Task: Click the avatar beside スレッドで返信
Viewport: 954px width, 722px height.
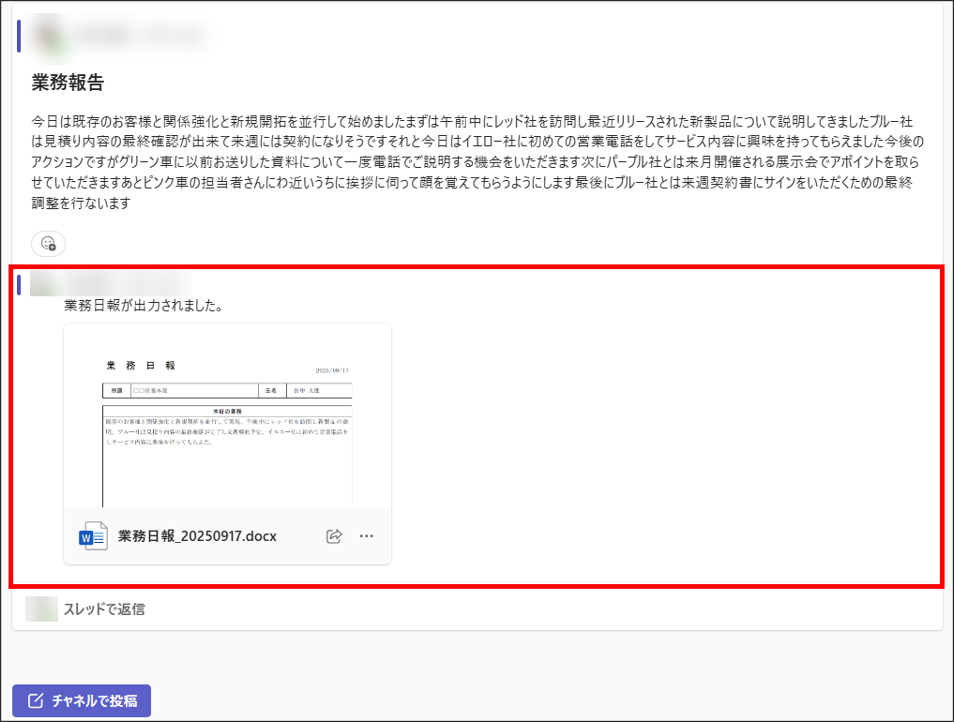Action: click(x=41, y=608)
